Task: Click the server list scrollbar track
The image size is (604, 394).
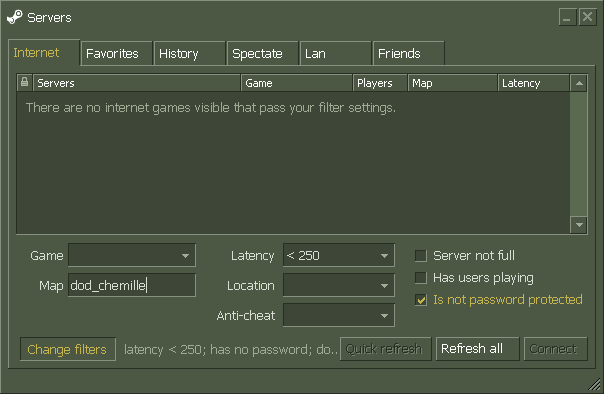Action: point(579,154)
